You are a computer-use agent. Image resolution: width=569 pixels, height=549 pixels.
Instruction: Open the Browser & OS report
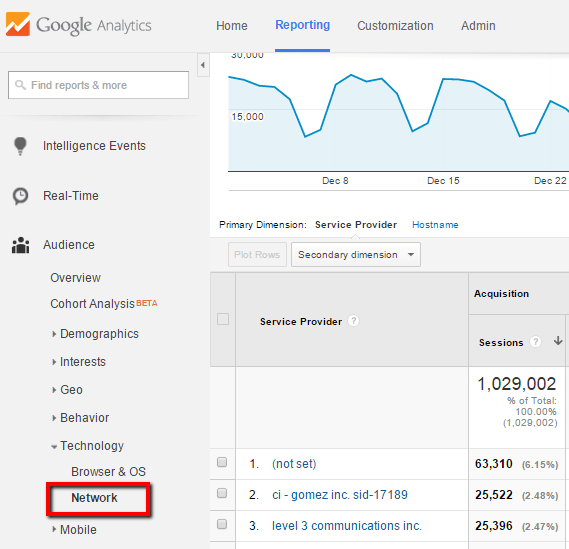108,472
